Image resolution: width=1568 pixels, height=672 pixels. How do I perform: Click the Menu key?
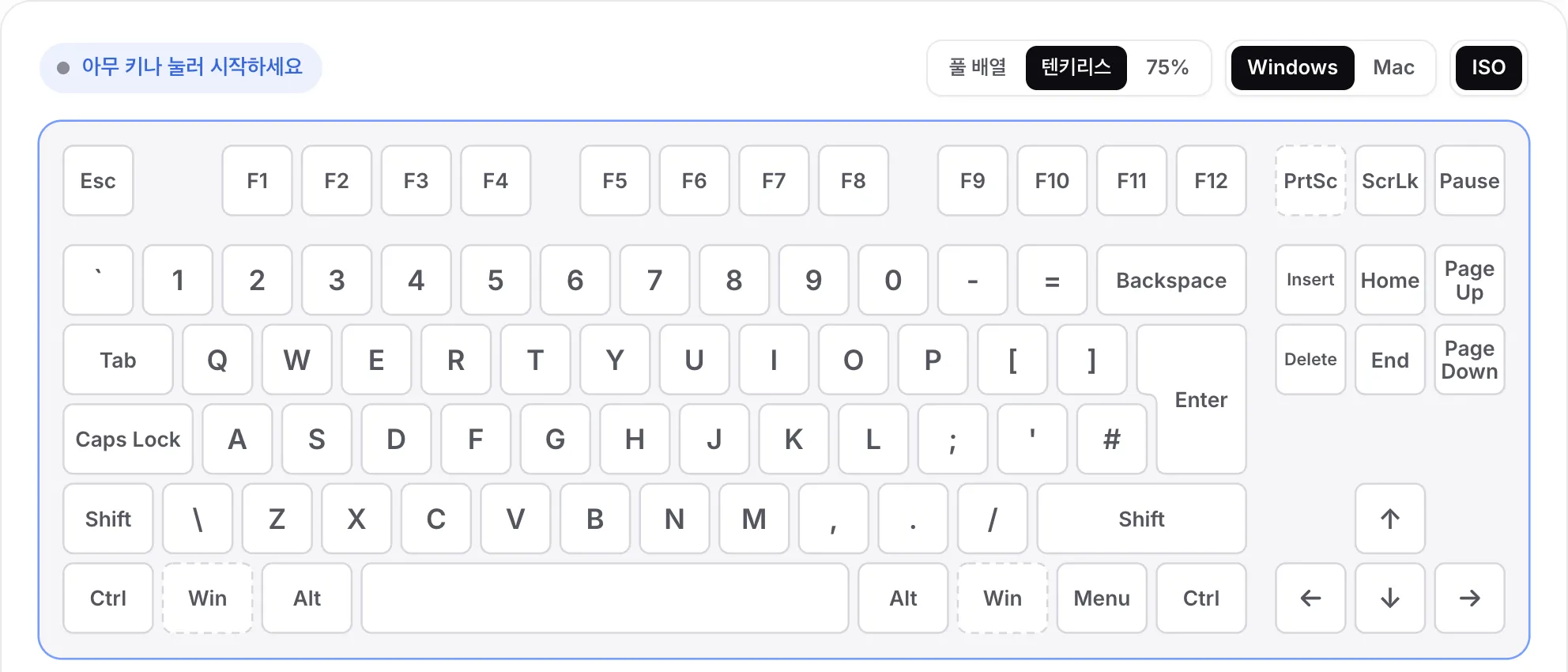coord(1102,598)
